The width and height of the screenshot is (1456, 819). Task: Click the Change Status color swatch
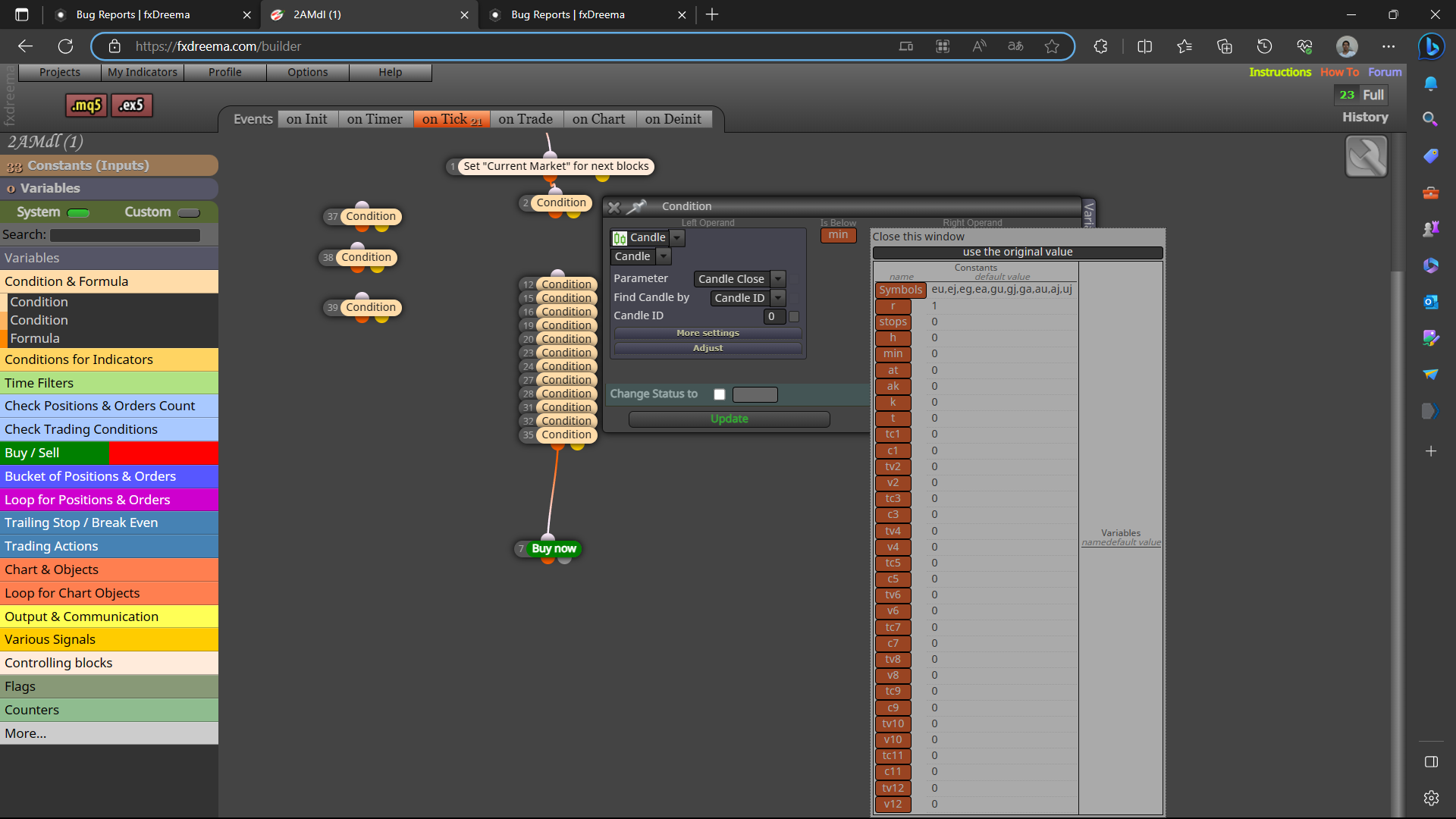point(755,394)
